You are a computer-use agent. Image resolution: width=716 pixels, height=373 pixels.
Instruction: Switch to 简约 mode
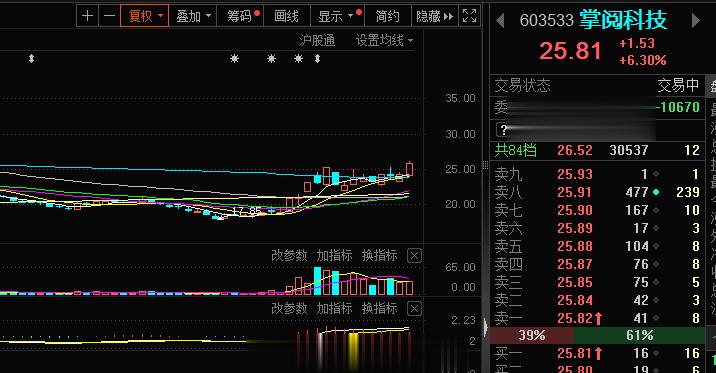(387, 16)
